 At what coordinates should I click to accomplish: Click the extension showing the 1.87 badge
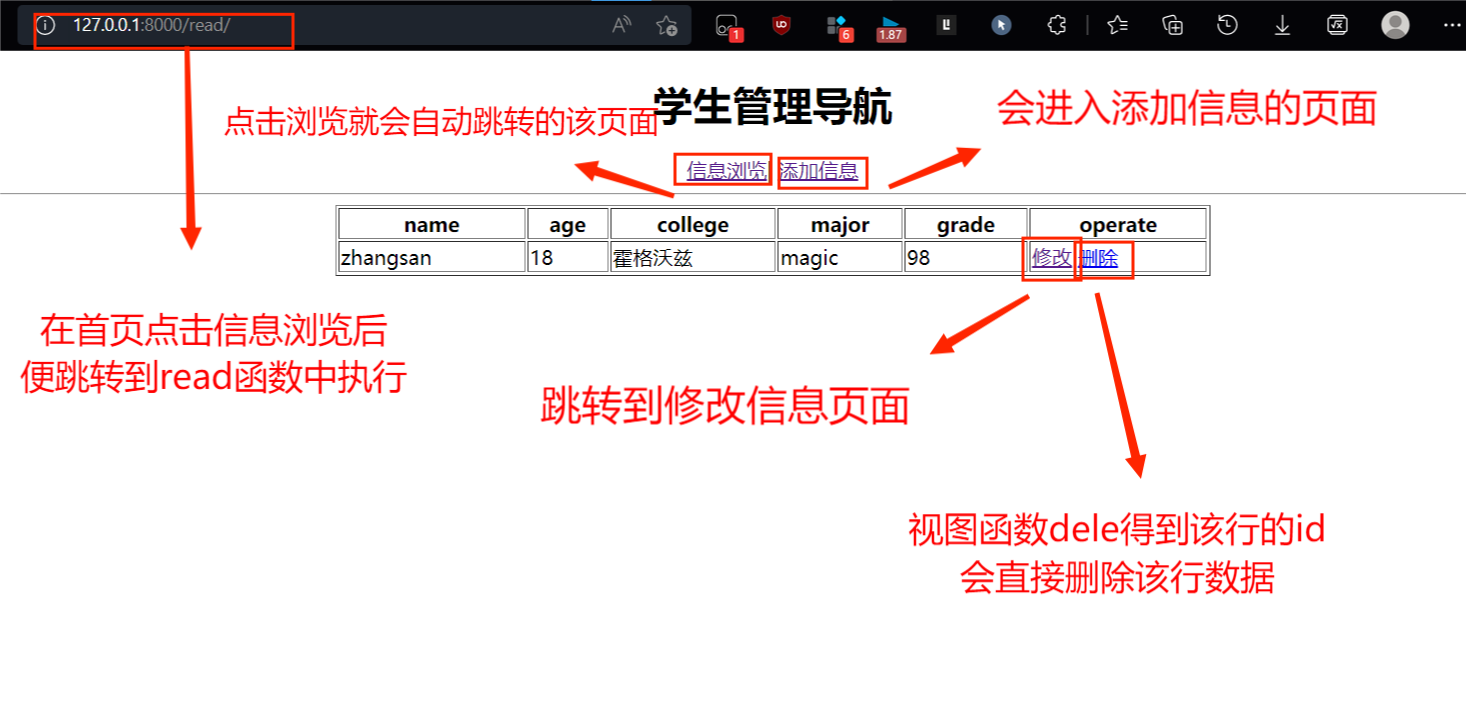click(x=889, y=24)
